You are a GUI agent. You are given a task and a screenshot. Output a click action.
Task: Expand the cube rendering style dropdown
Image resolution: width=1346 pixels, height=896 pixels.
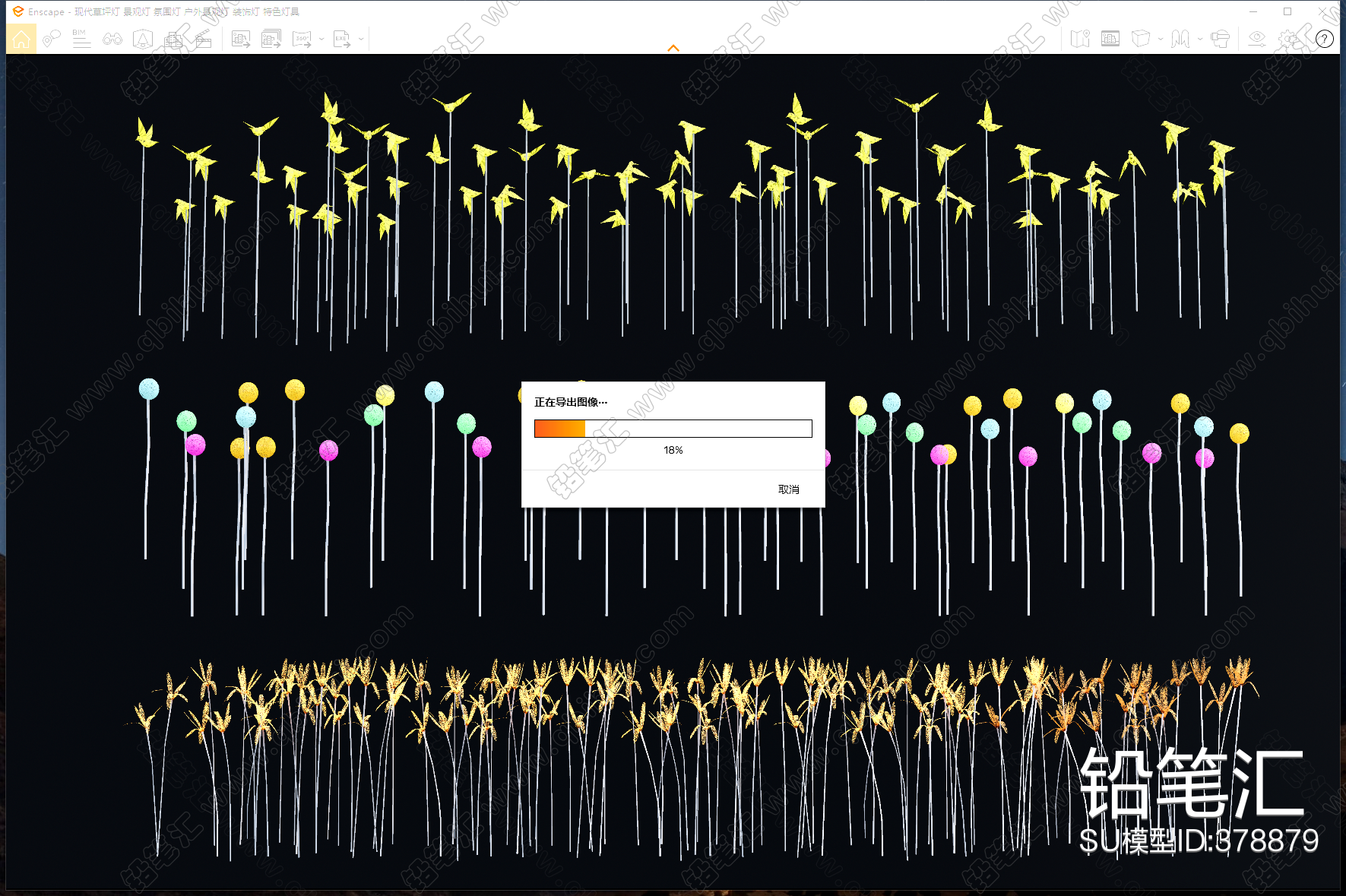[1161, 39]
